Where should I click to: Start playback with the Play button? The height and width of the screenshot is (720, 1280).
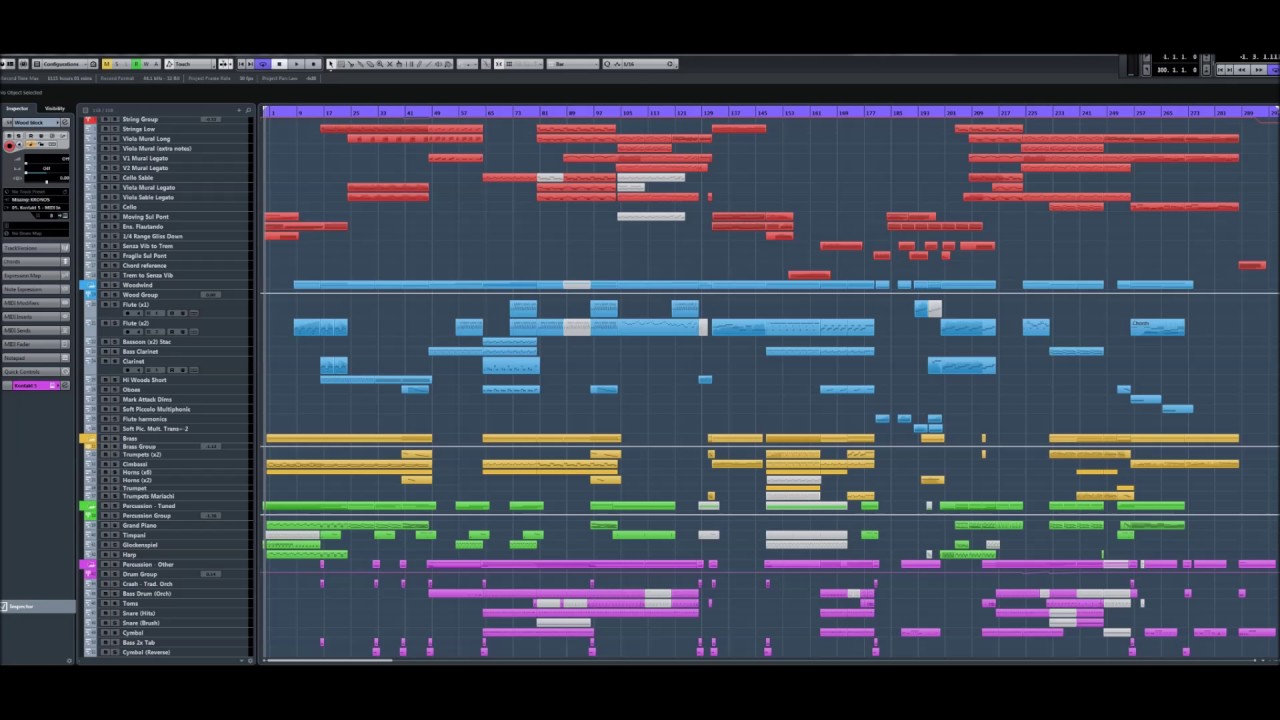(x=296, y=64)
